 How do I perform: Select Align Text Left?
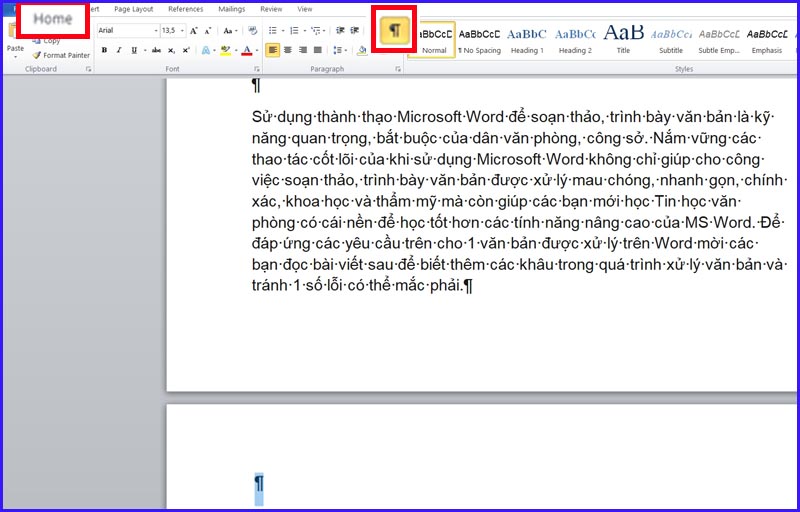(272, 50)
